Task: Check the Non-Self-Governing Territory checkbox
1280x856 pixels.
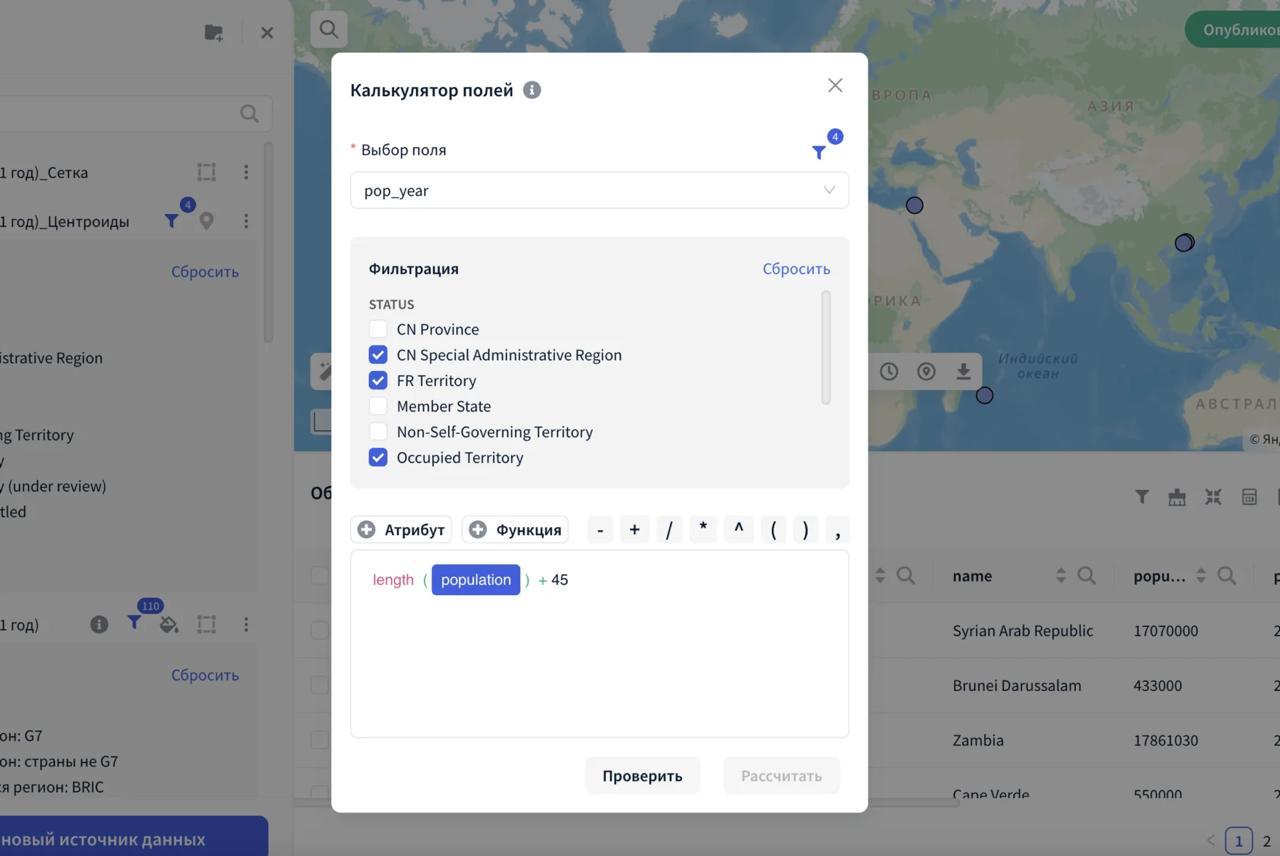Action: coord(378,432)
